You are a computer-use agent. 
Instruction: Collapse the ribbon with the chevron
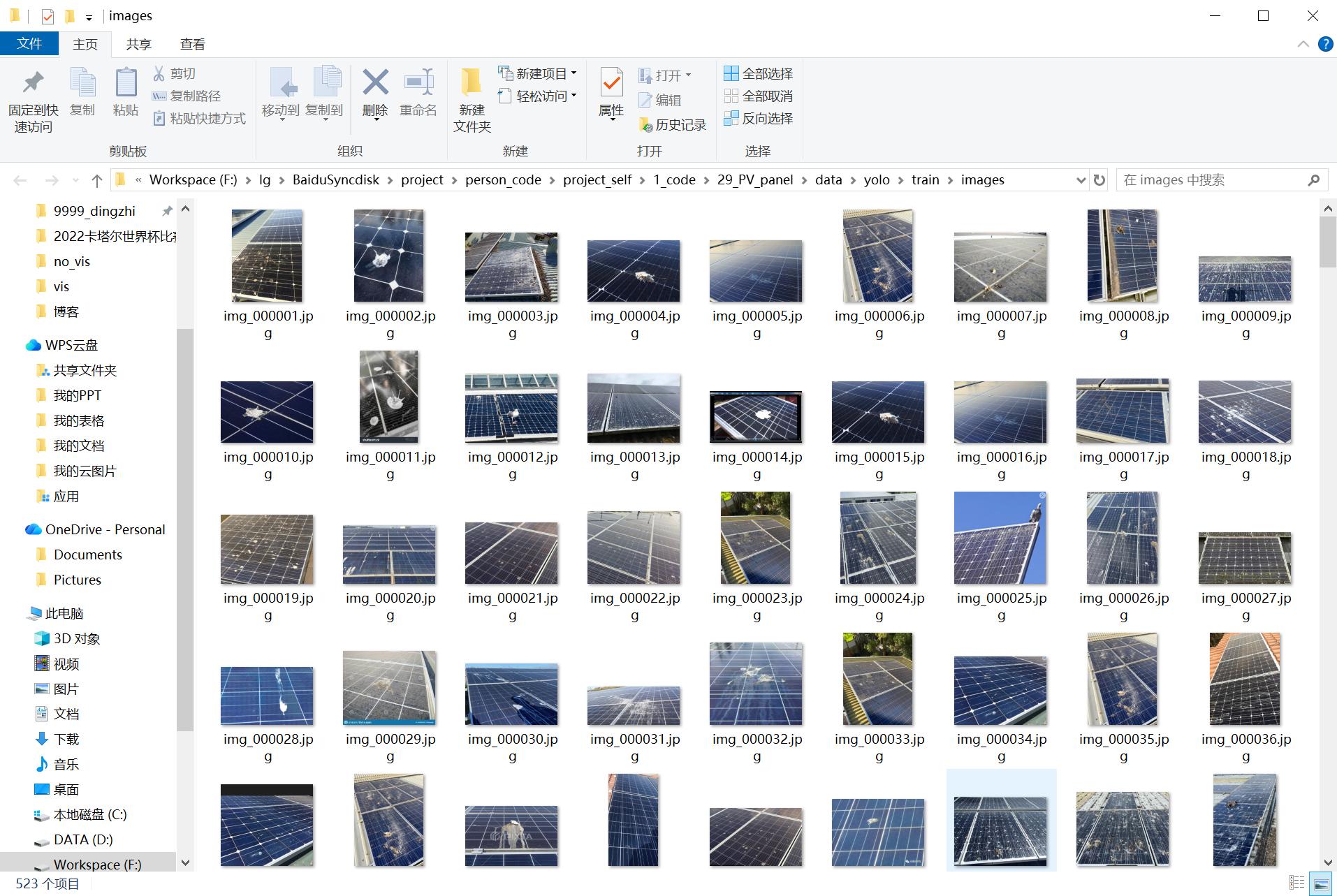click(1303, 44)
